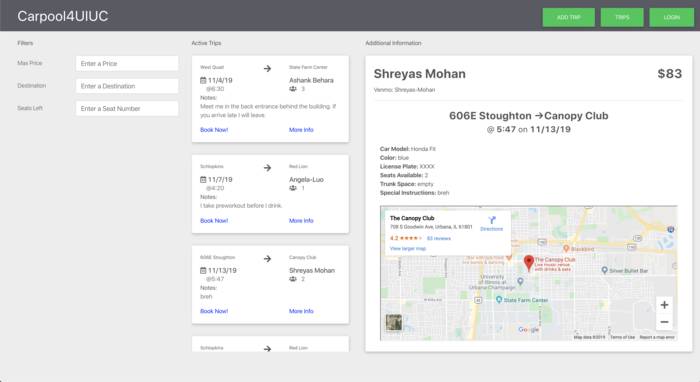The width and height of the screenshot is (700, 382).
Task: Open the ADD TRIP button
Action: point(568,17)
